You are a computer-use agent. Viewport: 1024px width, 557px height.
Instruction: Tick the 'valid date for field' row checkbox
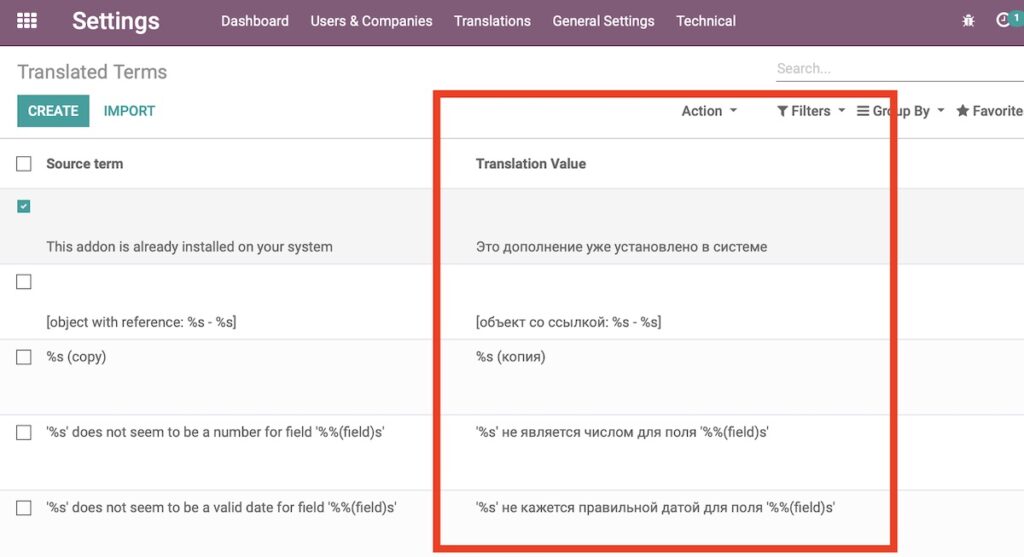click(24, 508)
